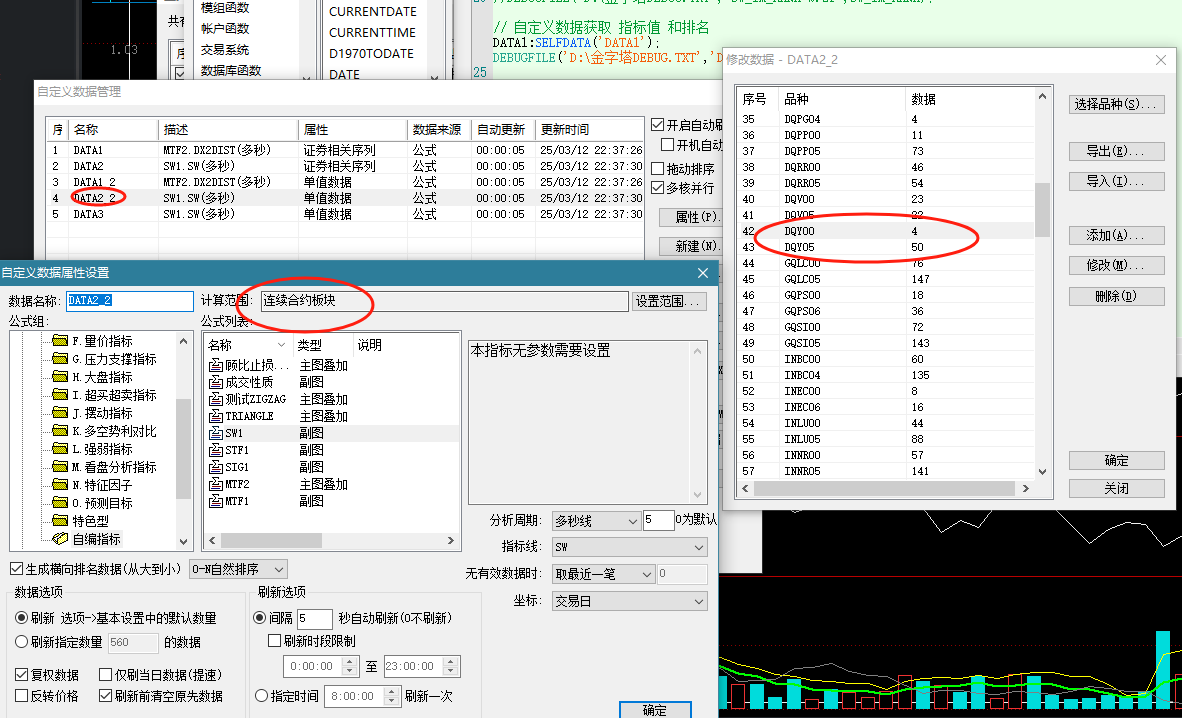Click the MTF1 formula icon
1182x718 pixels.
[x=216, y=502]
